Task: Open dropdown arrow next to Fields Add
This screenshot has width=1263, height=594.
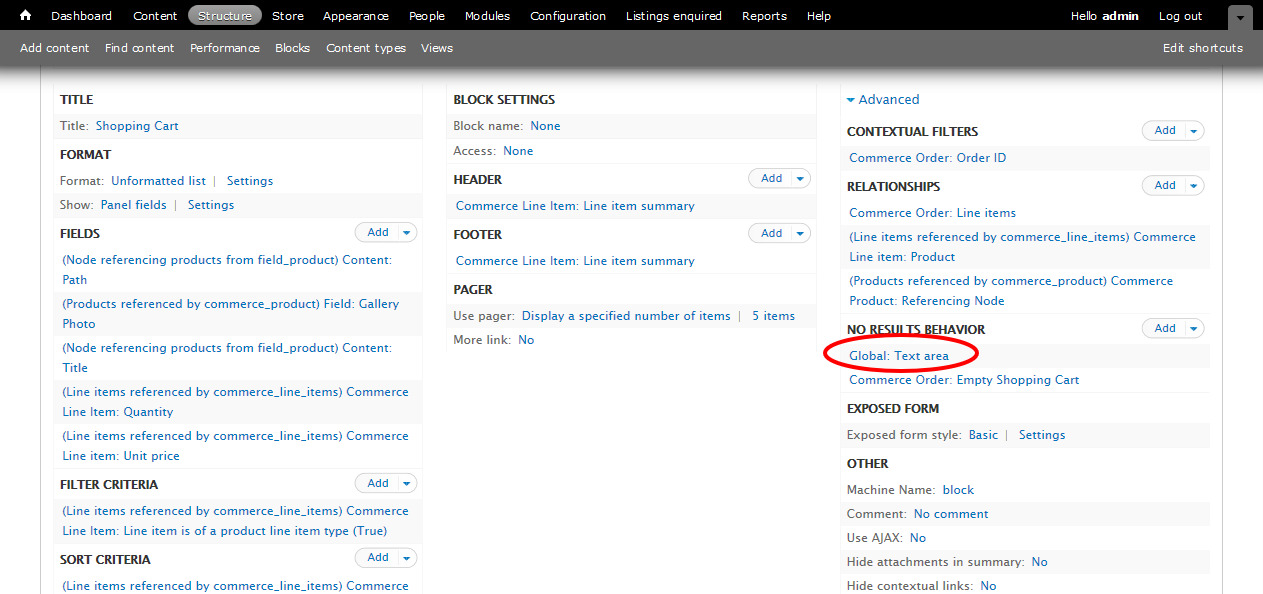Action: pyautogui.click(x=406, y=232)
